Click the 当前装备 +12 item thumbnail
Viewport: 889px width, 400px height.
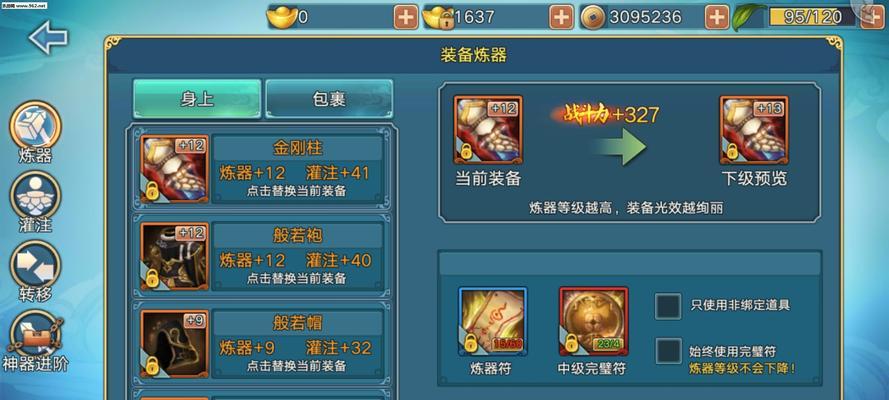point(488,130)
